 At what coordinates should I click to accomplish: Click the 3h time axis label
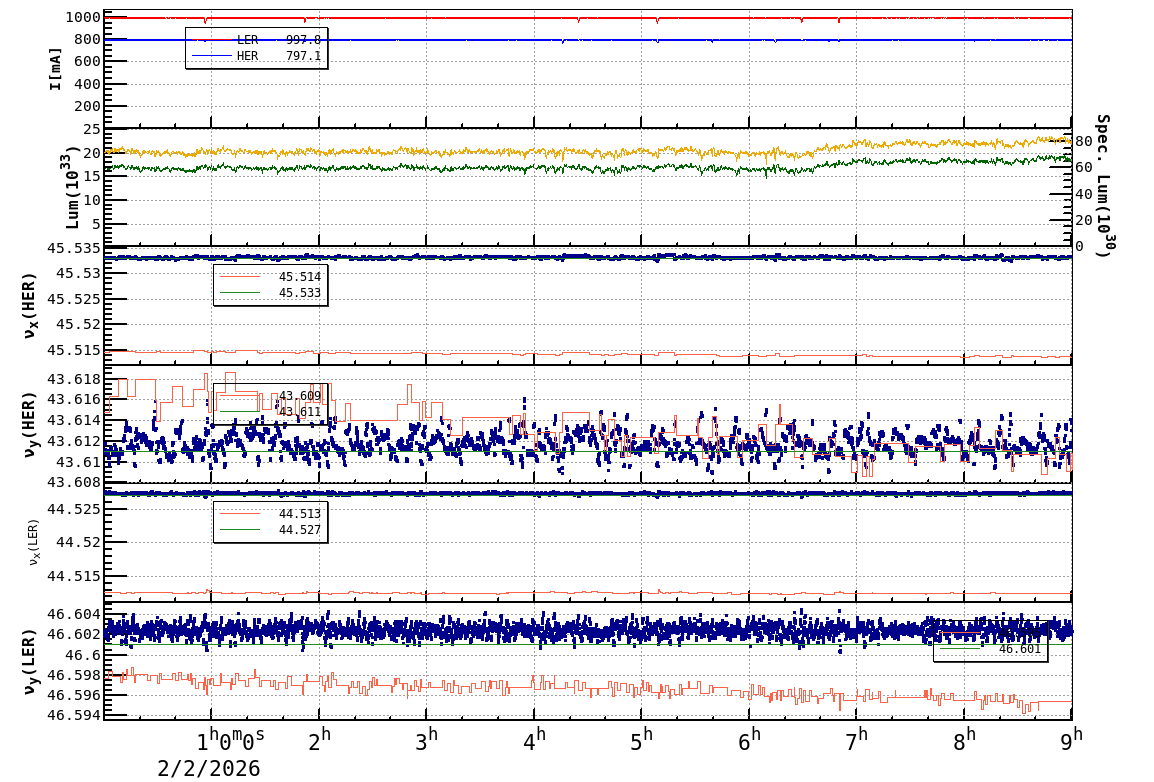(x=426, y=739)
